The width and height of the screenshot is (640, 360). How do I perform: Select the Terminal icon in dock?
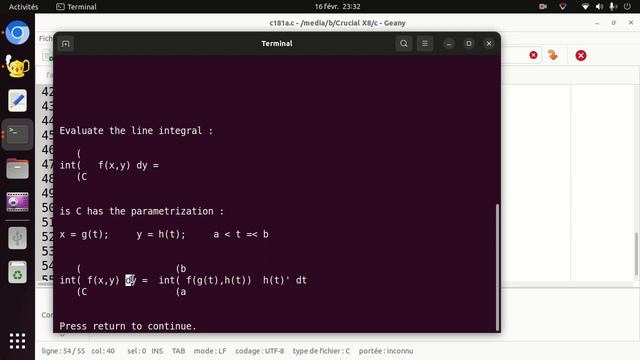tap(17, 134)
